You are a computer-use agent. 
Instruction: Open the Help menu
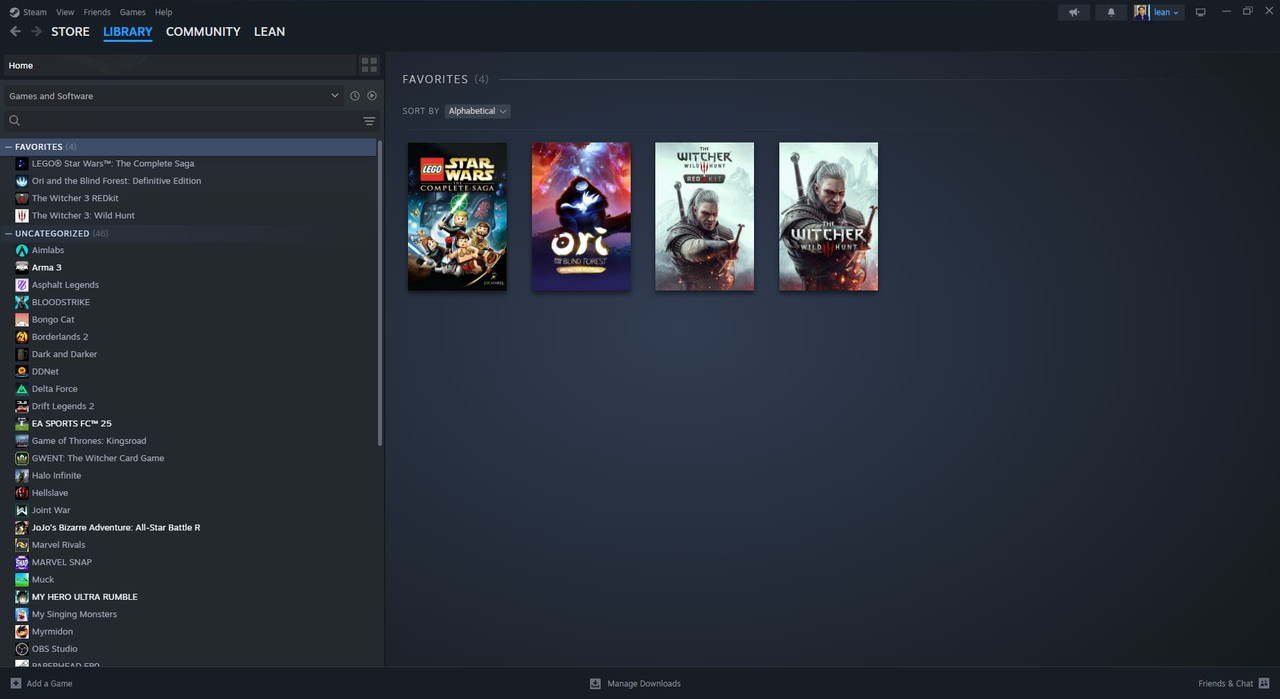(x=164, y=12)
